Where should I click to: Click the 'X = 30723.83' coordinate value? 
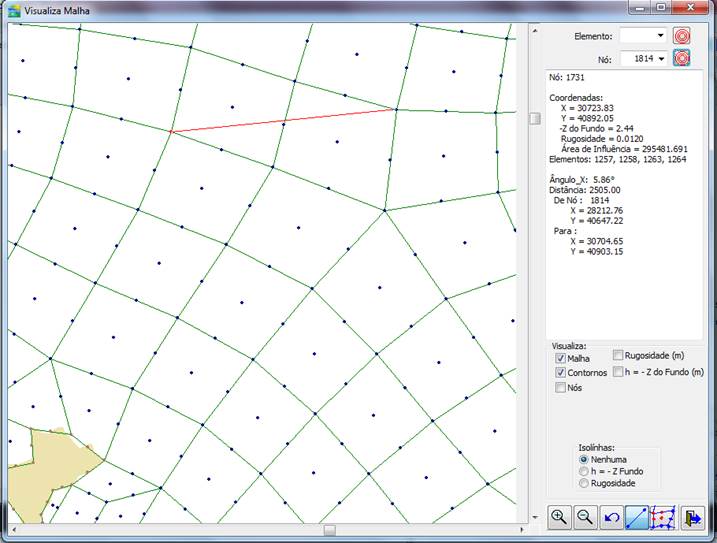[587, 108]
